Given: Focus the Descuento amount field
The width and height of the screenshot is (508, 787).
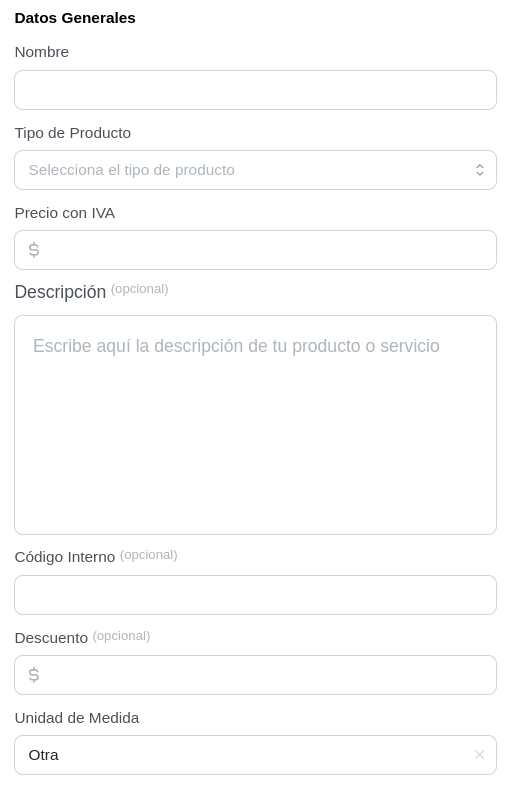Looking at the screenshot, I should click(256, 675).
